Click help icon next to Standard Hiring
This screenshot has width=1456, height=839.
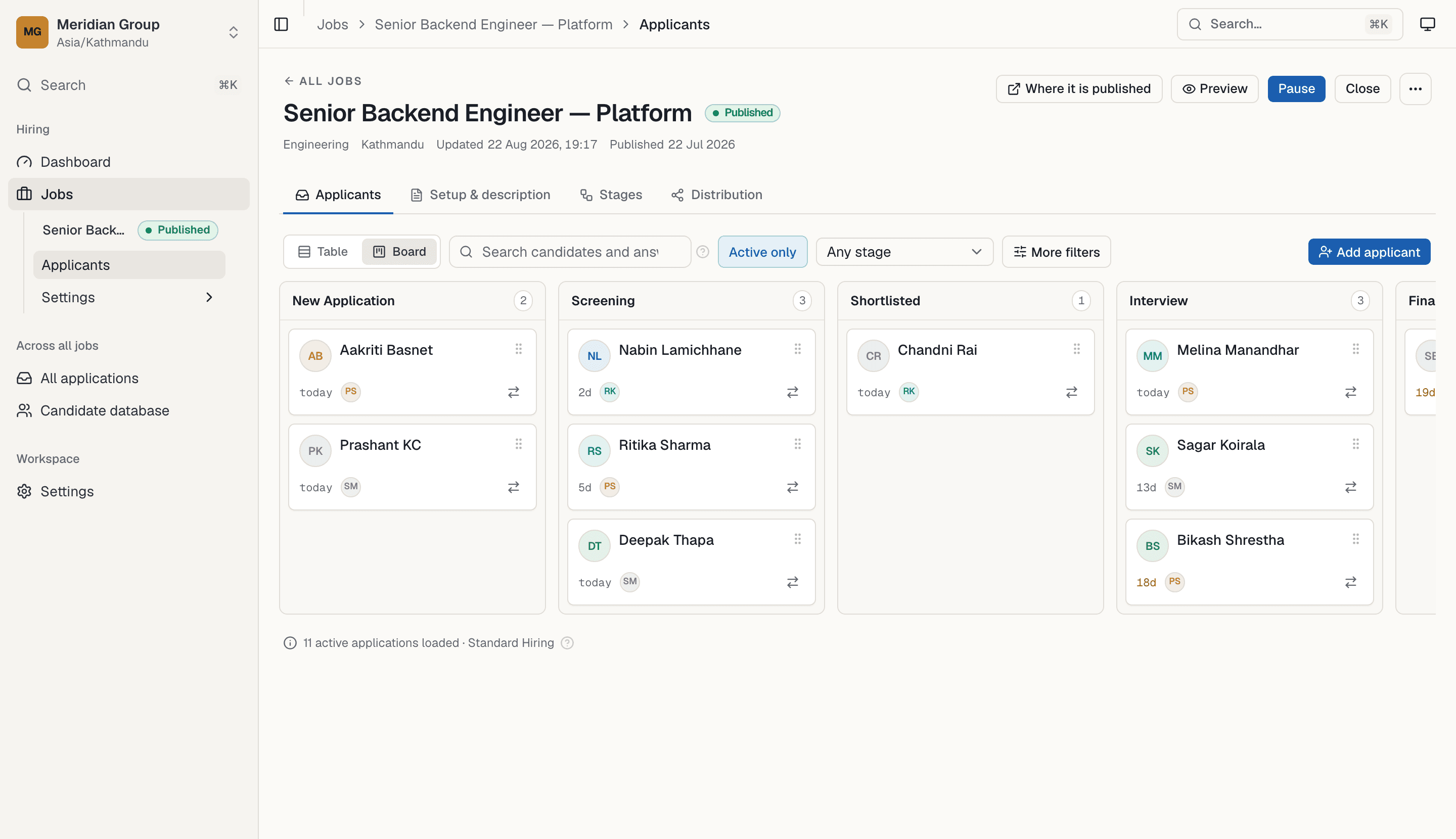click(567, 643)
